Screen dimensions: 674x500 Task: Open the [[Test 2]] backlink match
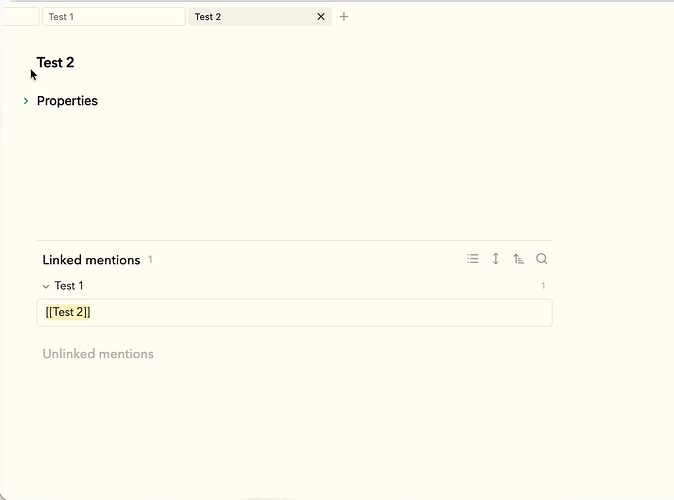pyautogui.click(x=69, y=313)
